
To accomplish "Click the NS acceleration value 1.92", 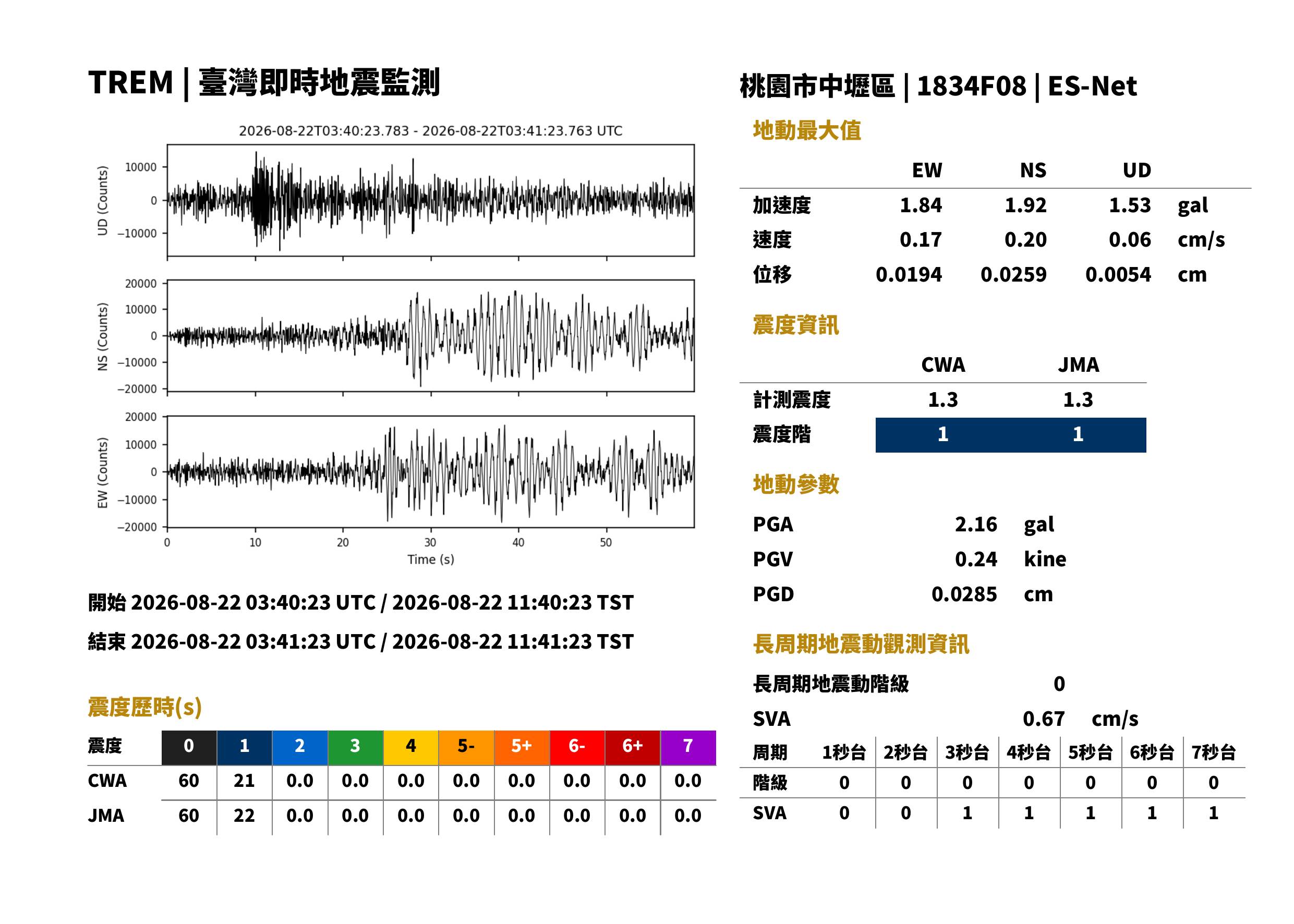I will (x=1025, y=205).
